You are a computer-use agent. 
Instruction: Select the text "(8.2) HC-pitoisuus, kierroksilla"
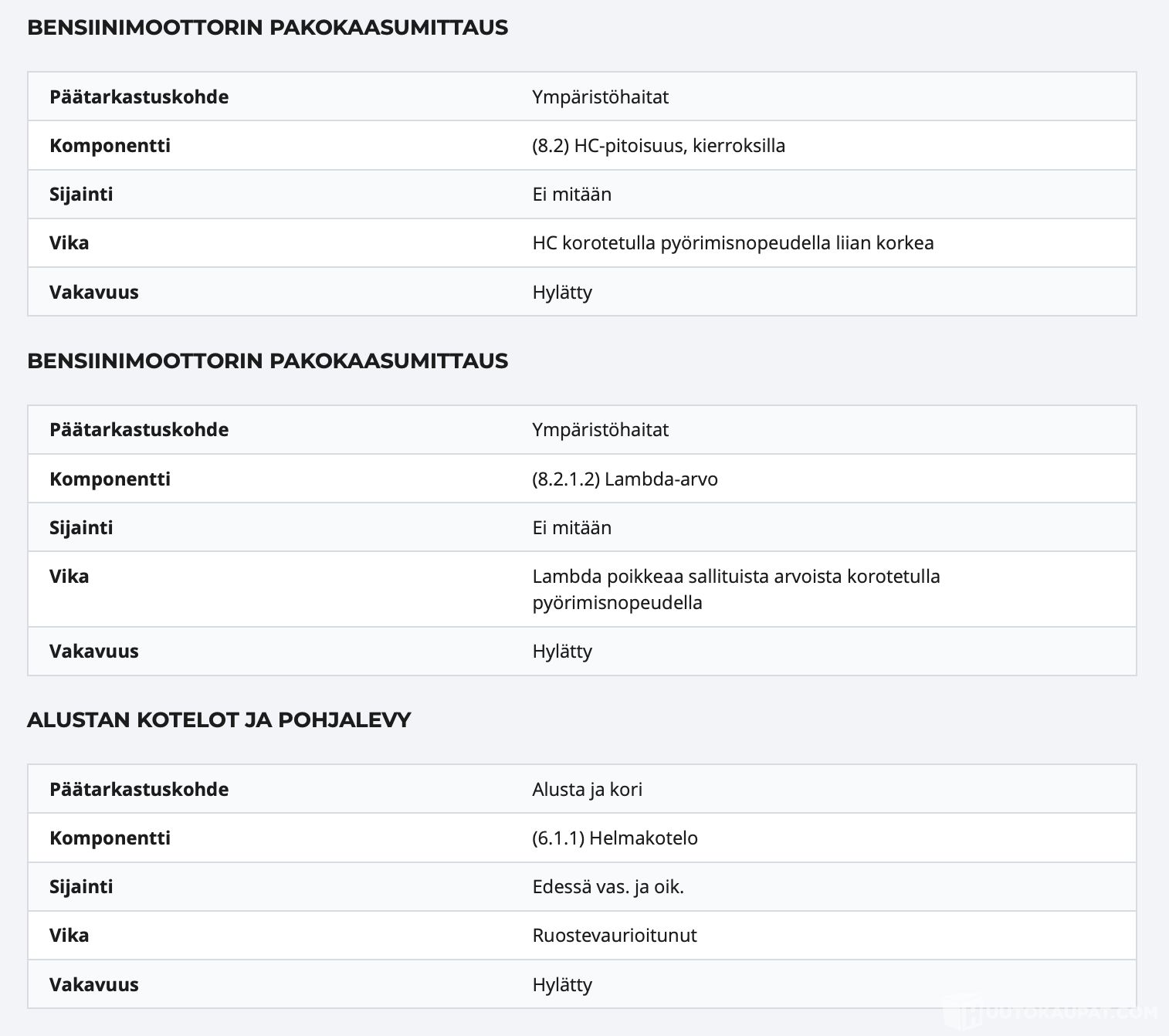pos(659,145)
